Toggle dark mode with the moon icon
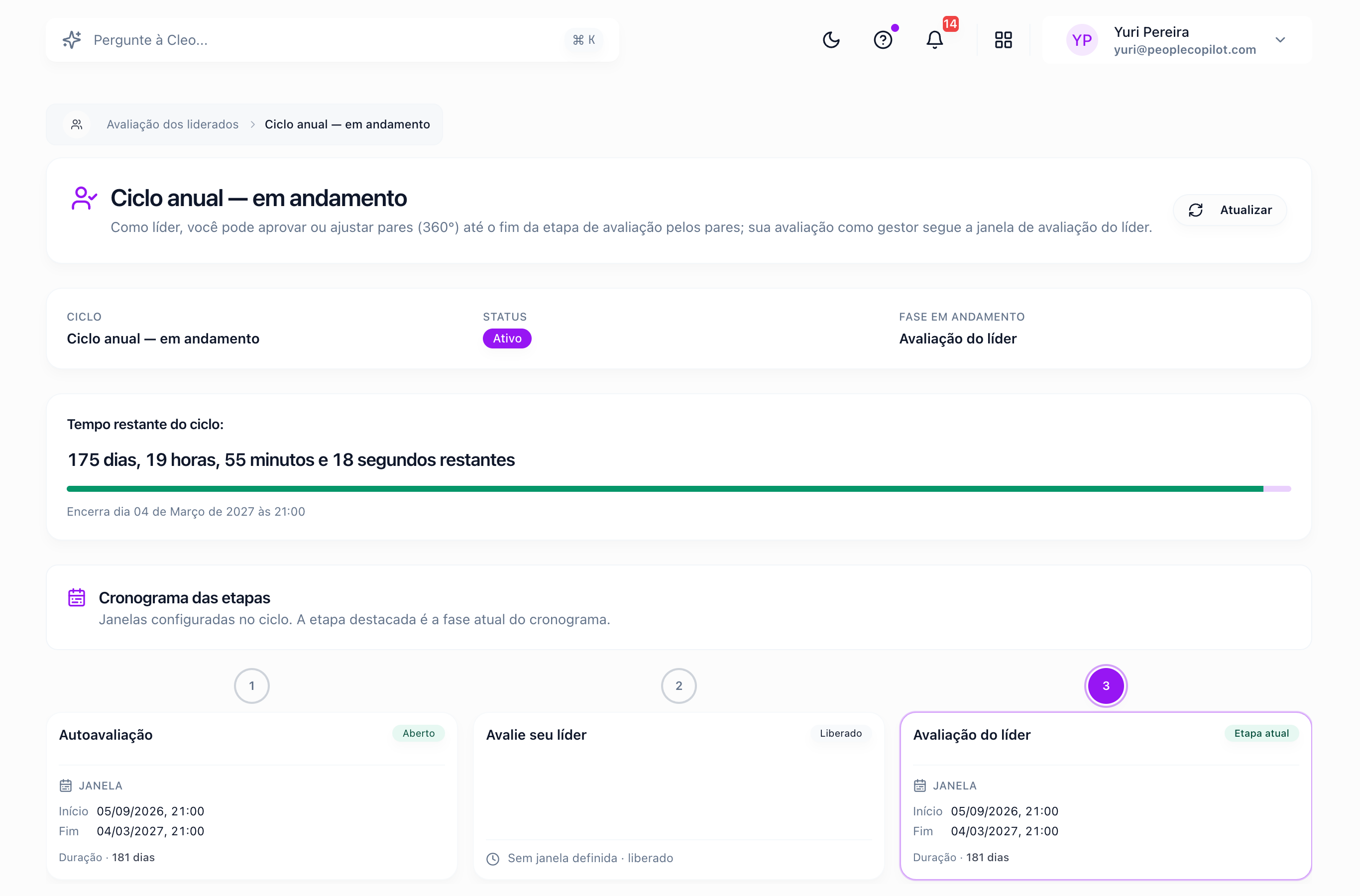The height and width of the screenshot is (896, 1360). tap(831, 40)
